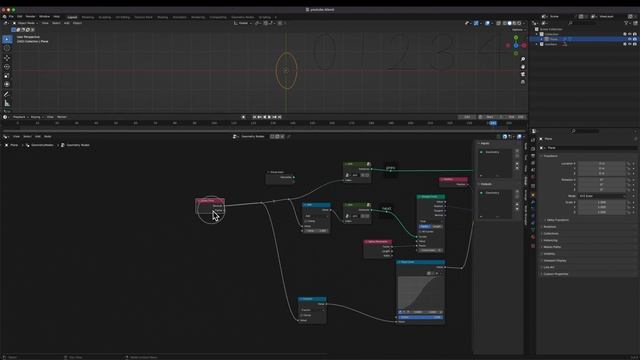The width and height of the screenshot is (640, 360).
Task: Select the Move tool
Action: click(x=7, y=58)
